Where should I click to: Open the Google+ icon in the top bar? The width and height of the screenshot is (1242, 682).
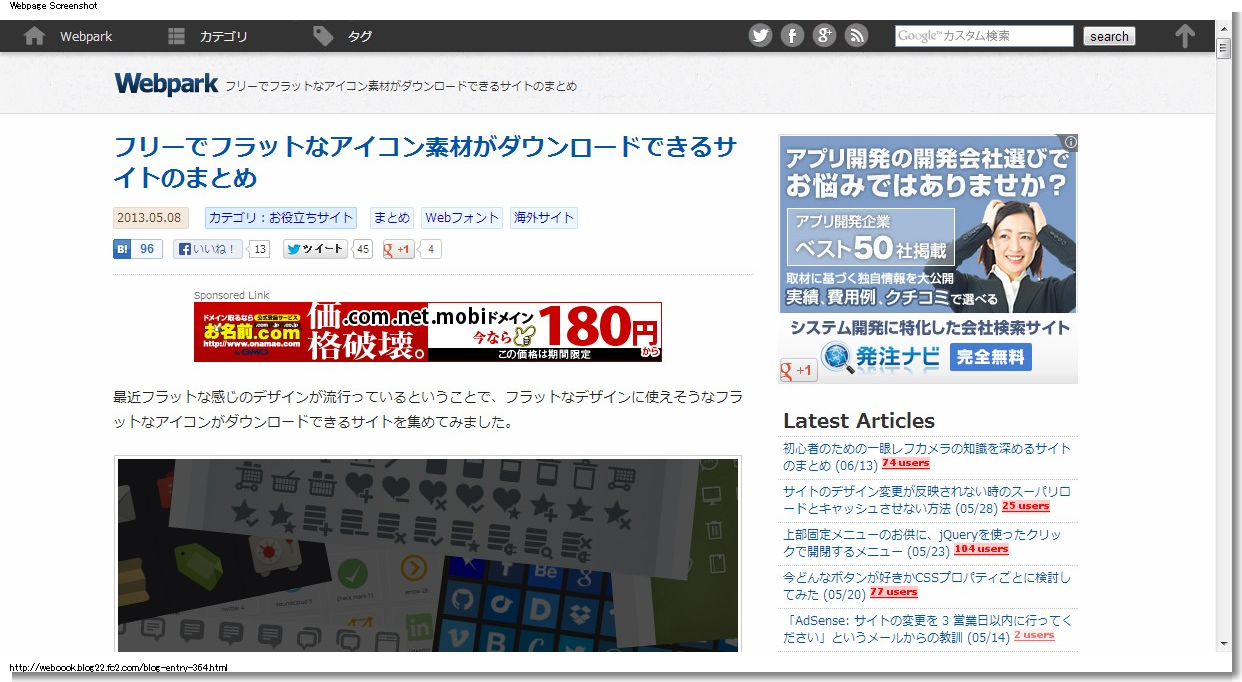824,36
